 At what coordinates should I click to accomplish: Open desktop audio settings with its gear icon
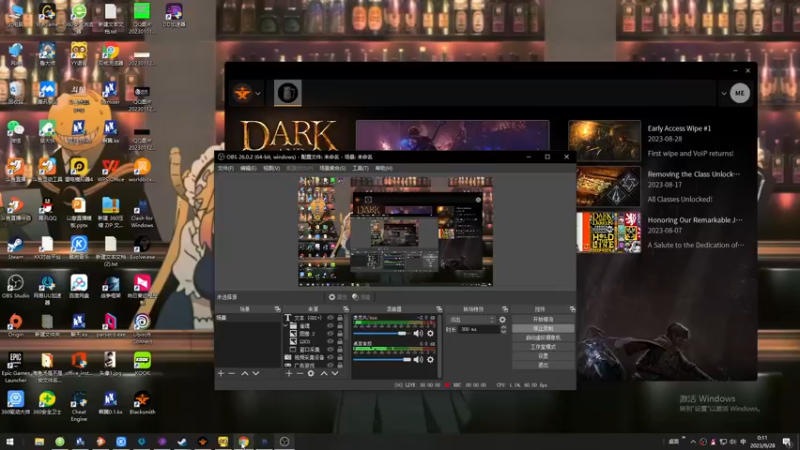(x=431, y=360)
